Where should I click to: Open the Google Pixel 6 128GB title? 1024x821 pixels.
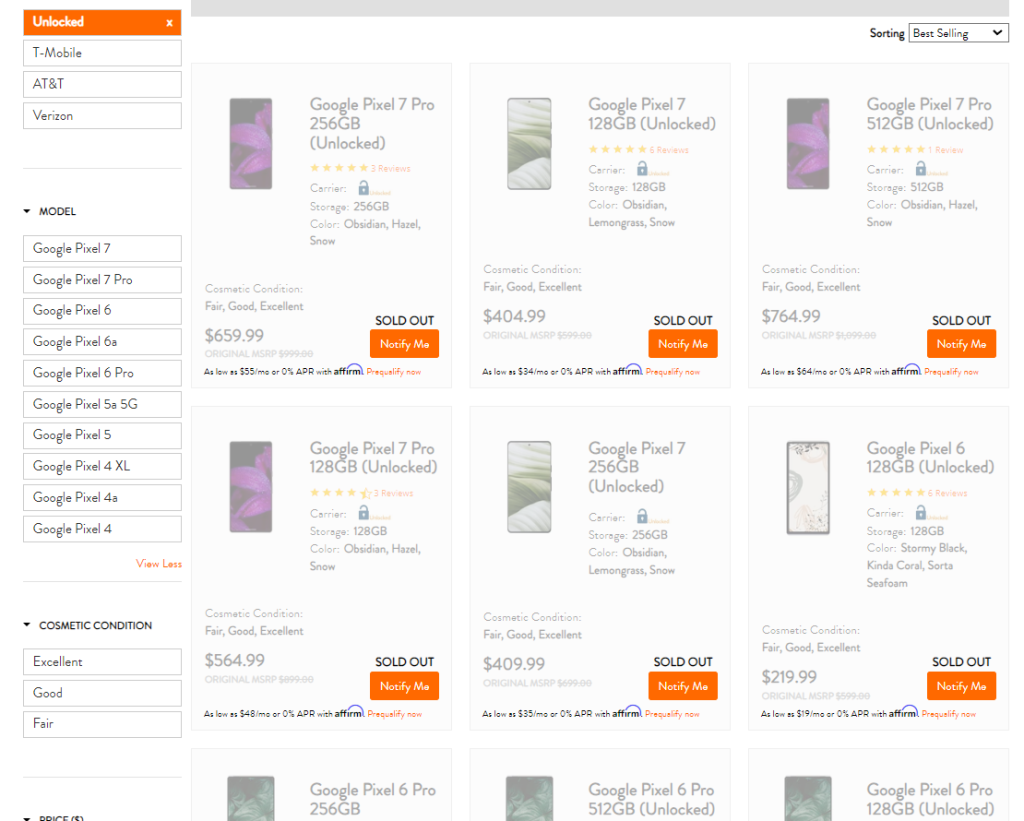(931, 458)
